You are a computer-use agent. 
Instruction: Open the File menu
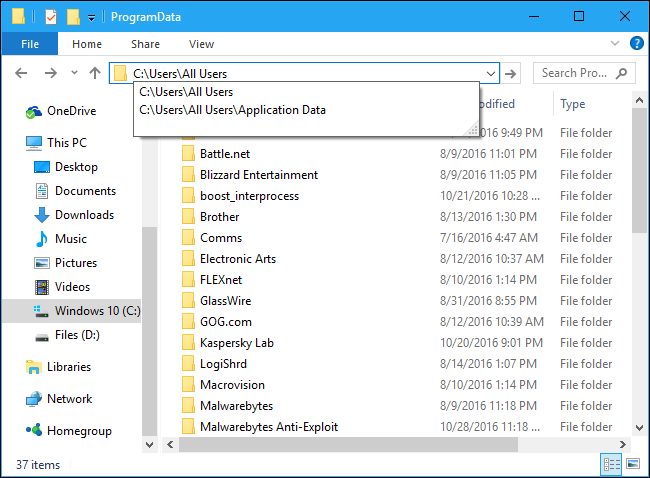tap(29, 44)
